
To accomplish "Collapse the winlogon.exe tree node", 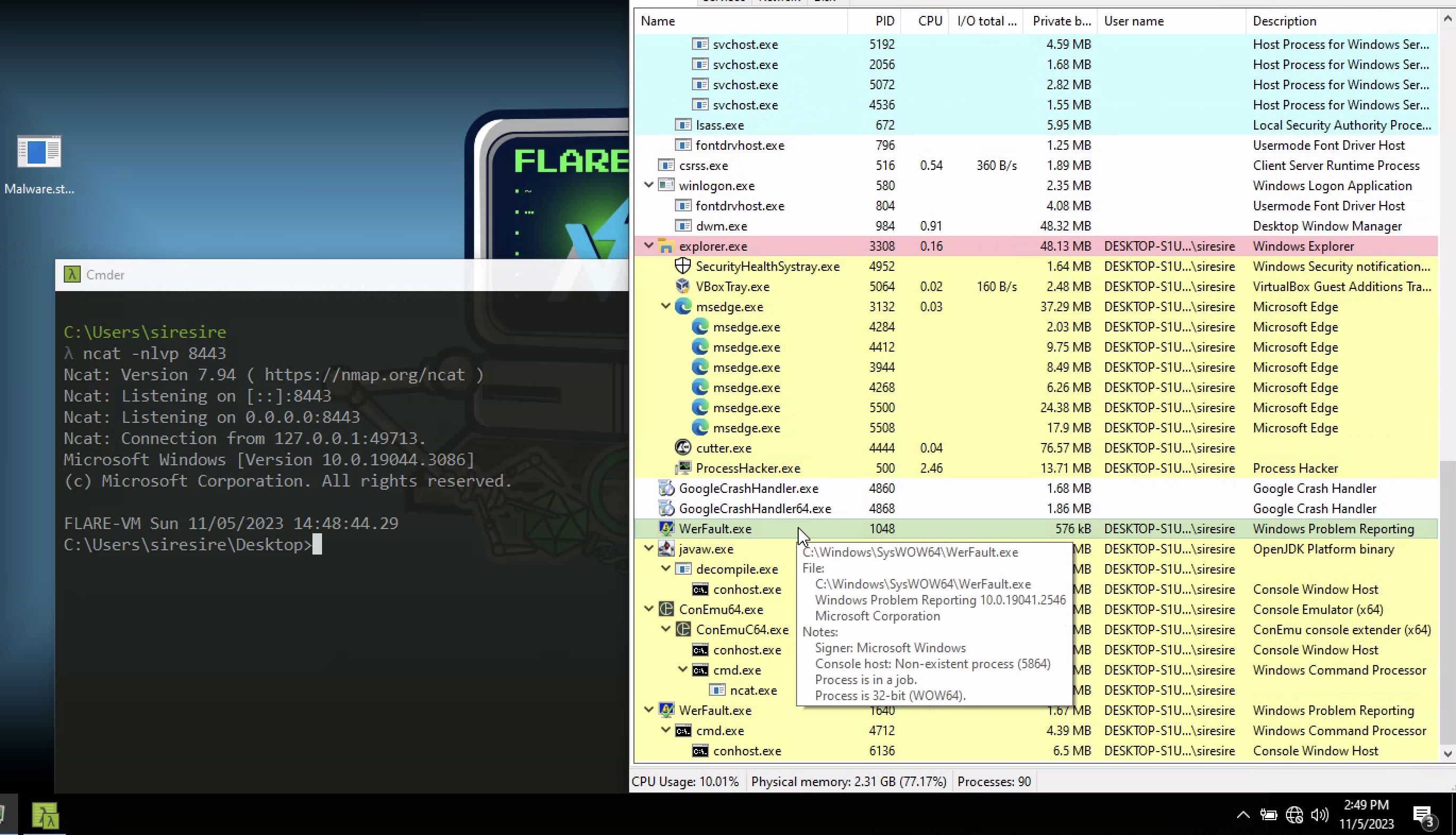I will (x=649, y=185).
